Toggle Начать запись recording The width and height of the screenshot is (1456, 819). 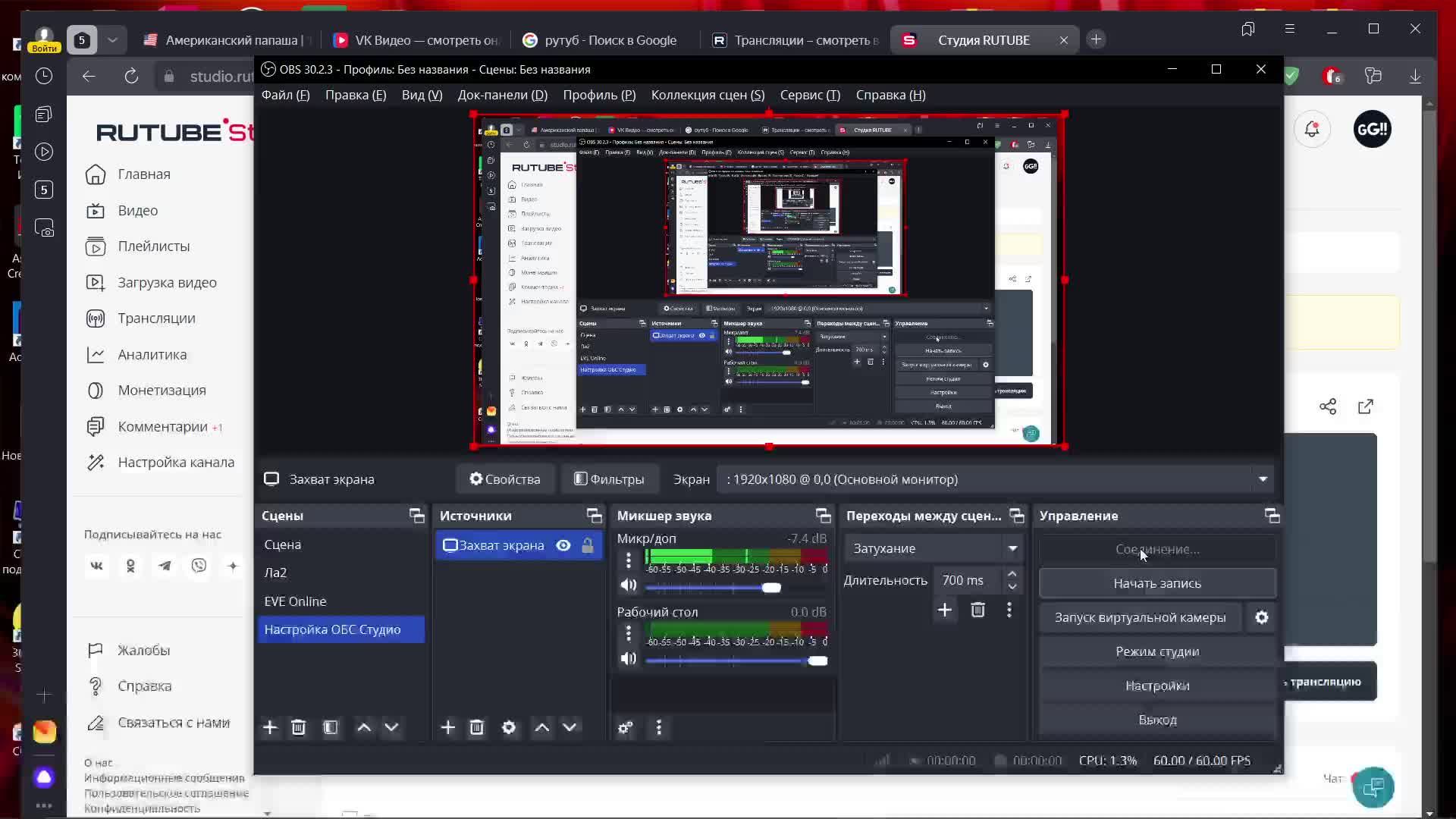[1157, 584]
